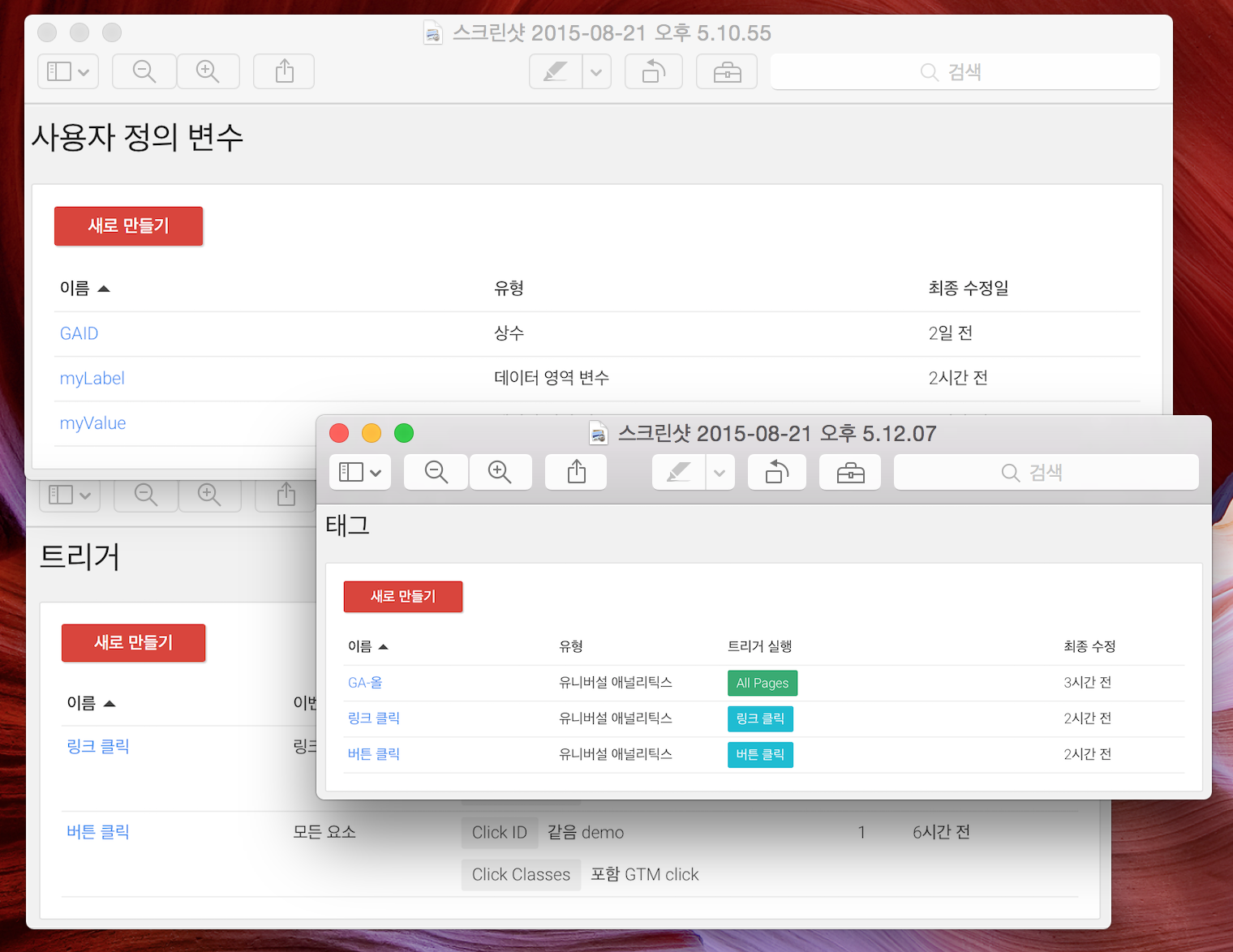Open markup dropdown arrow in 사용자 정의 변수 window

tap(597, 71)
